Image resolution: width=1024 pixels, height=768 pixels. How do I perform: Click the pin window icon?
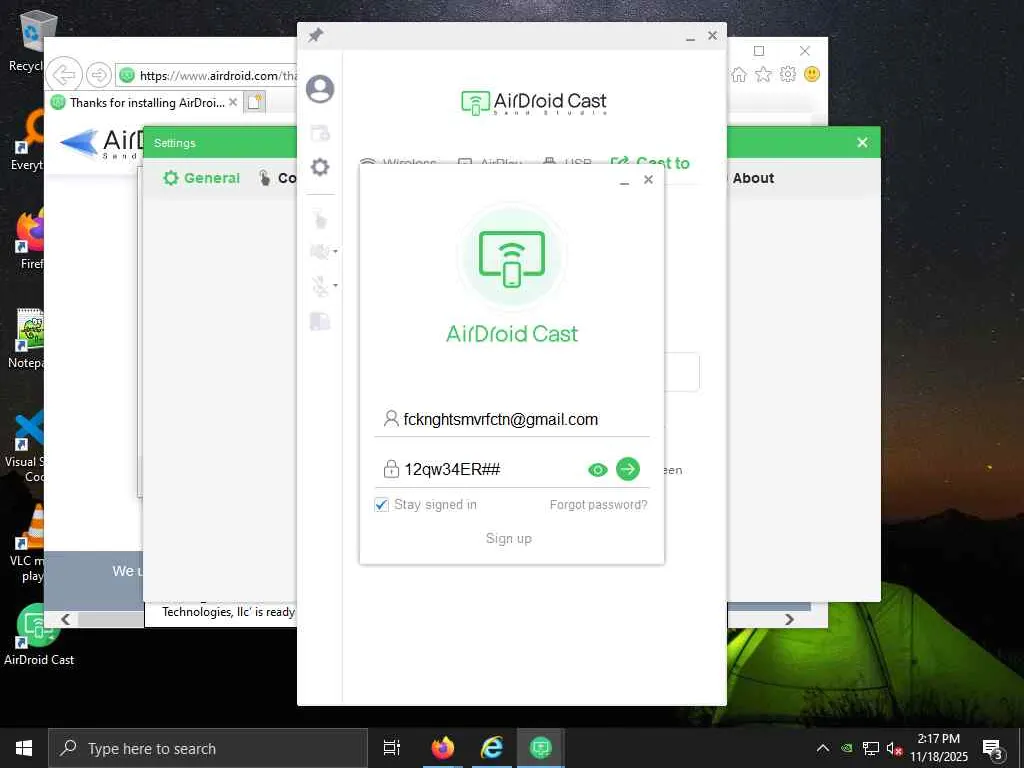coord(315,35)
